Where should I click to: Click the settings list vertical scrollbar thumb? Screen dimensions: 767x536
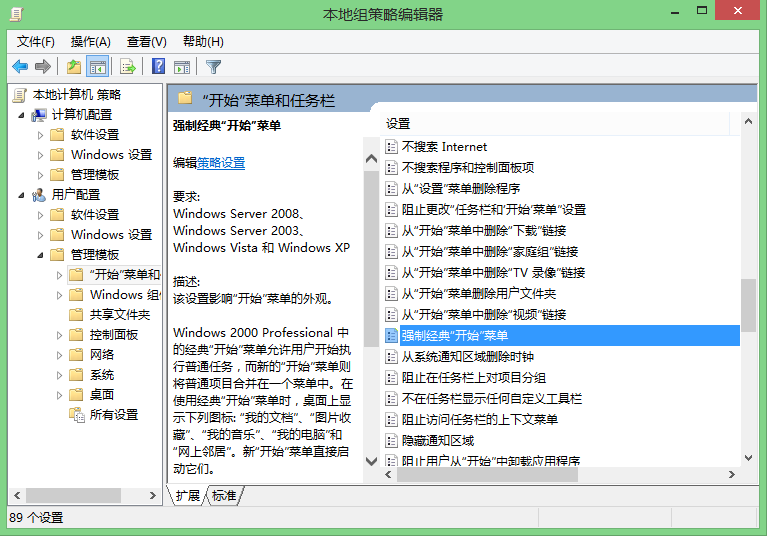coord(748,312)
